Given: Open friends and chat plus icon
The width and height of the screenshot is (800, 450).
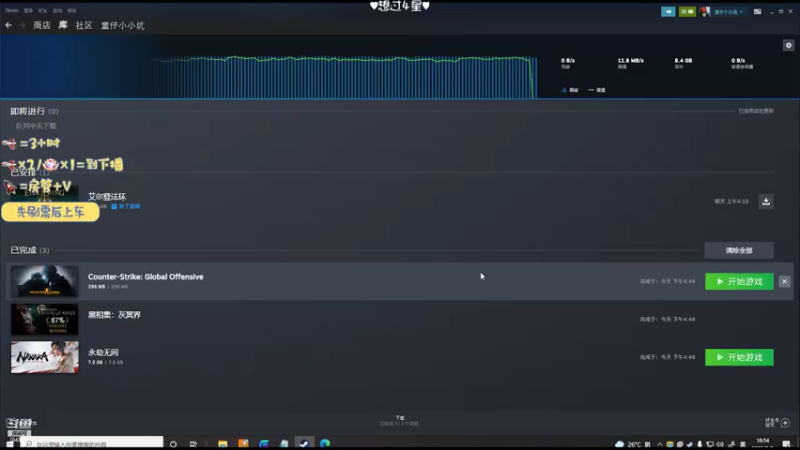Looking at the screenshot, I should pos(785,422).
